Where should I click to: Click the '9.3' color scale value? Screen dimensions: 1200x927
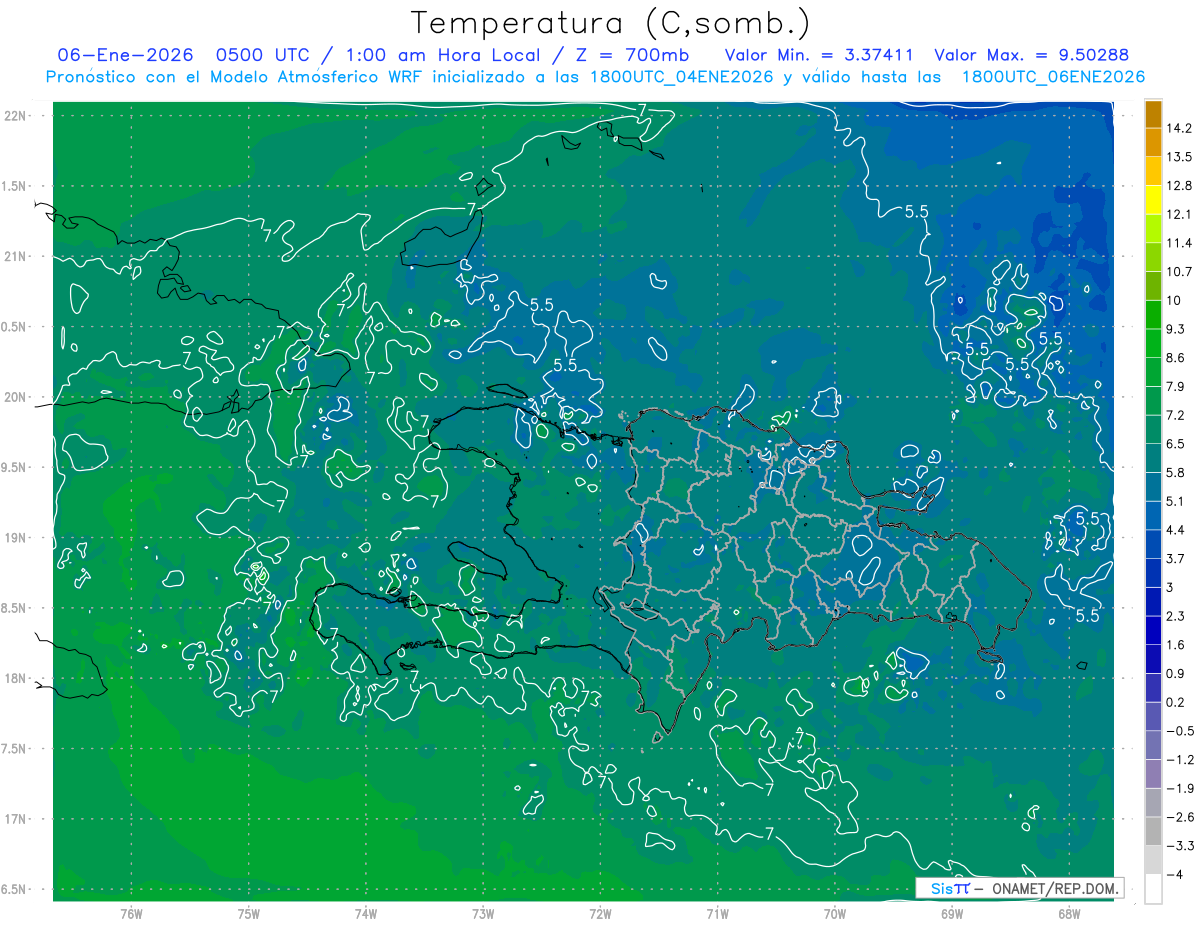(1175, 329)
